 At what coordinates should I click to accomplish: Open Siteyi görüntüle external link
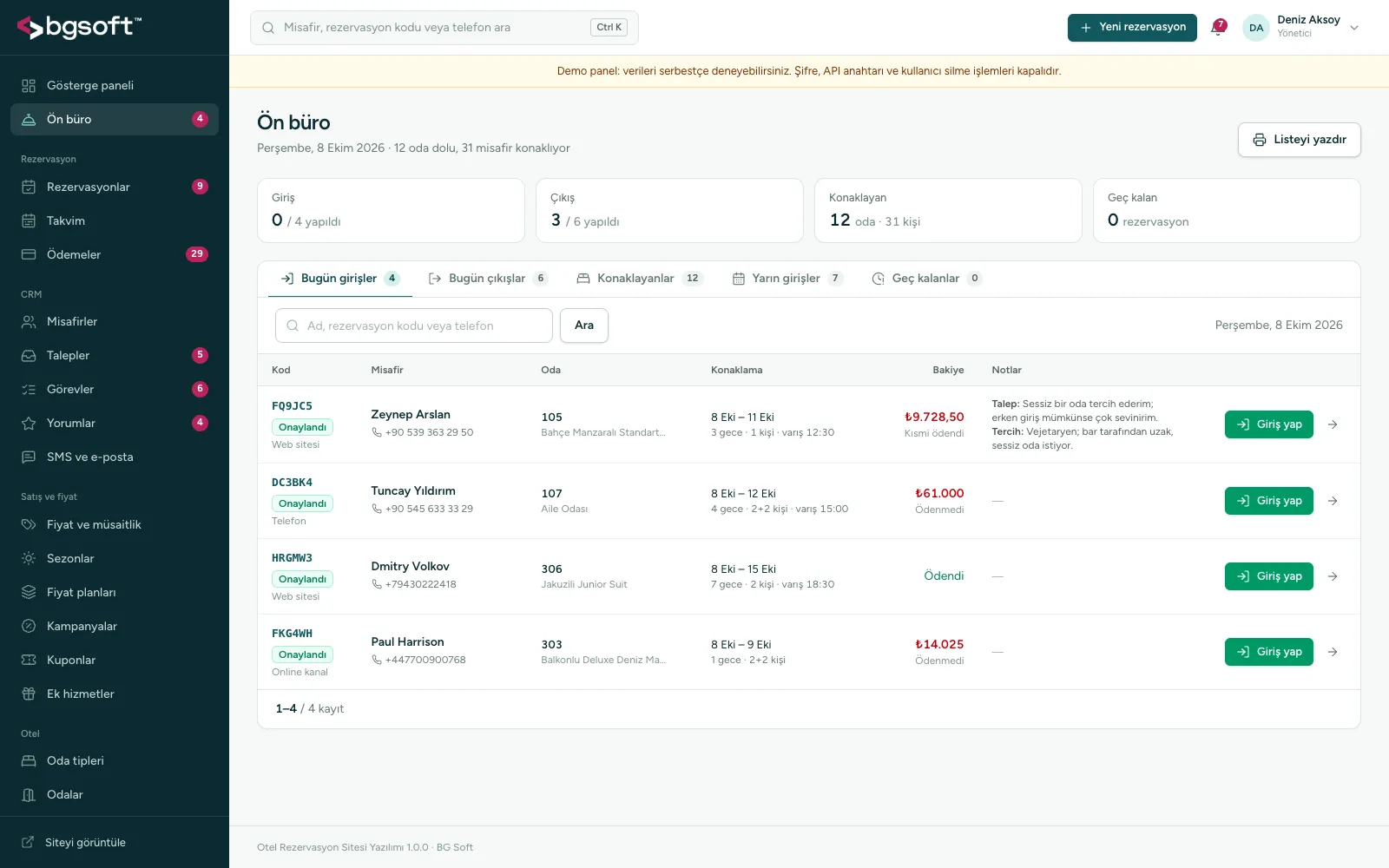pyautogui.click(x=115, y=842)
